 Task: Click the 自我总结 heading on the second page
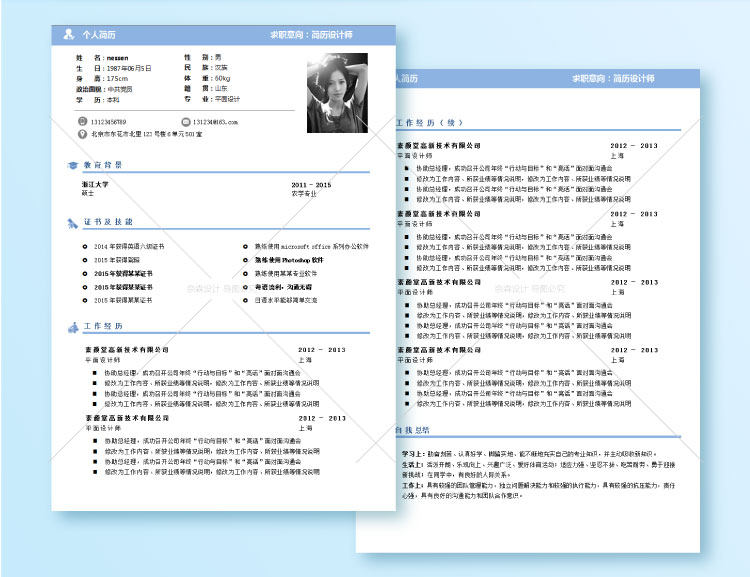tap(412, 430)
